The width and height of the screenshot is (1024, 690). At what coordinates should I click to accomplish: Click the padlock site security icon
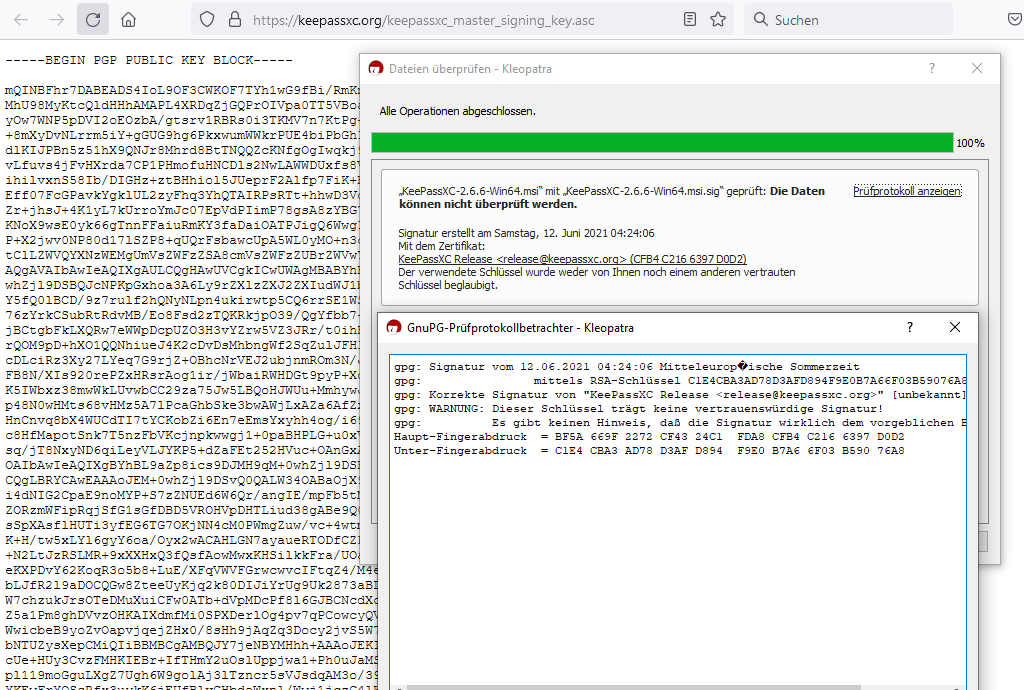235,20
